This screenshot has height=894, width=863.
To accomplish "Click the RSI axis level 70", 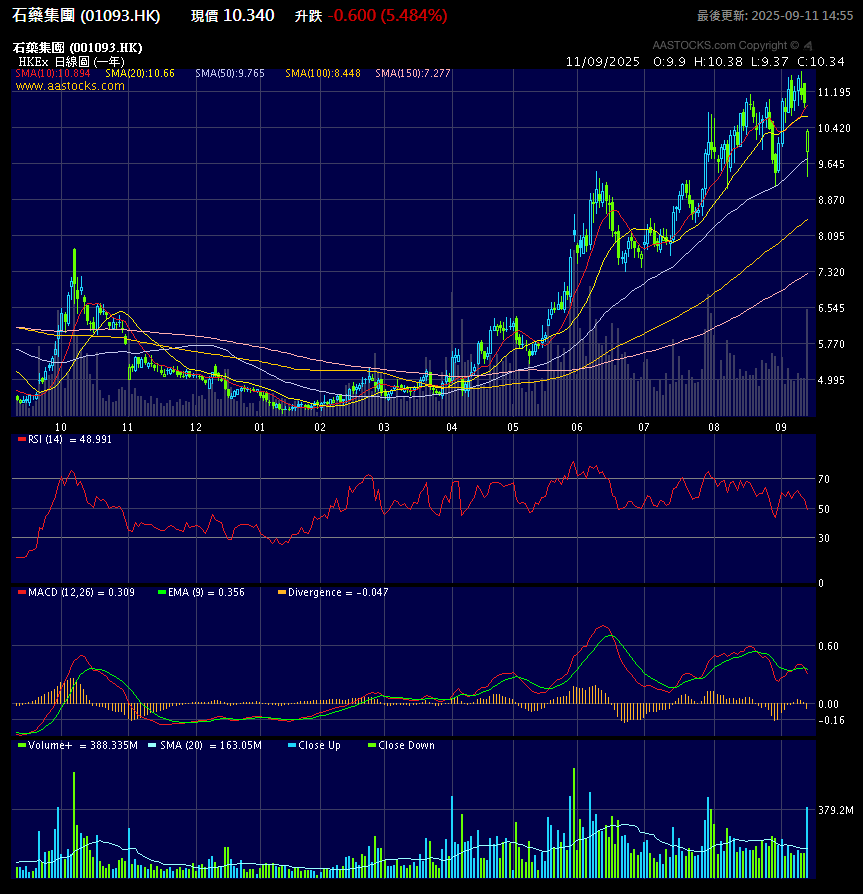I will tap(824, 479).
